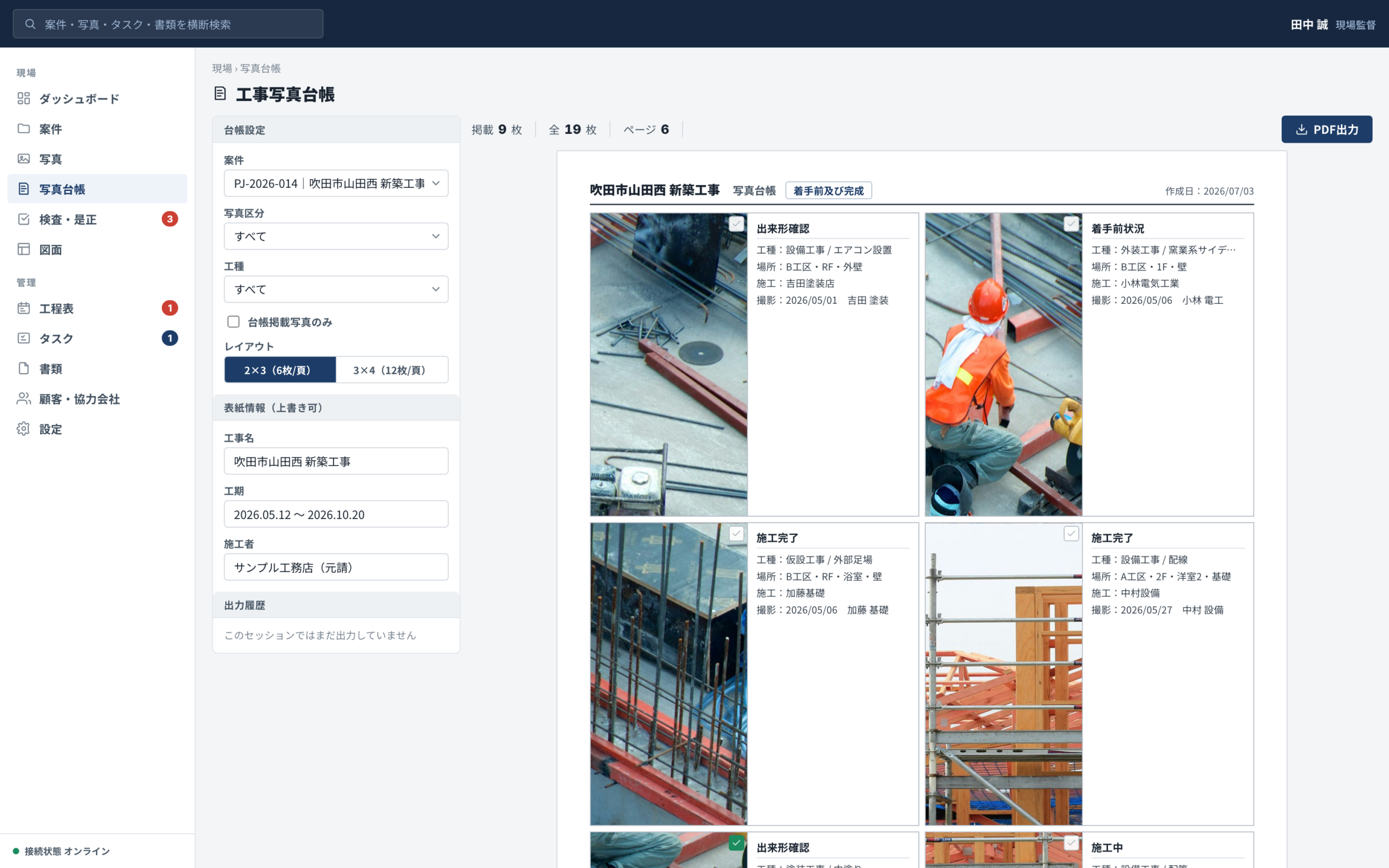Click the page title ledger icon beside 工事写真台帳

click(x=220, y=93)
